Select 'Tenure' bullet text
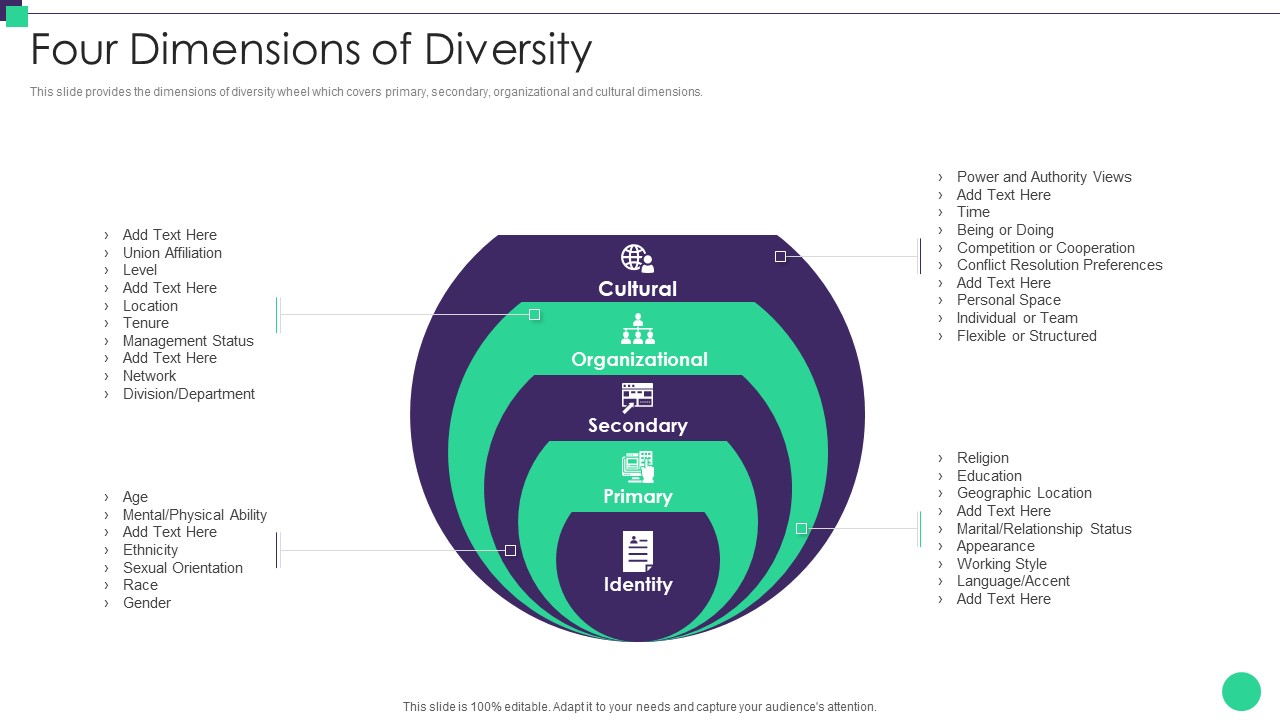 (146, 323)
